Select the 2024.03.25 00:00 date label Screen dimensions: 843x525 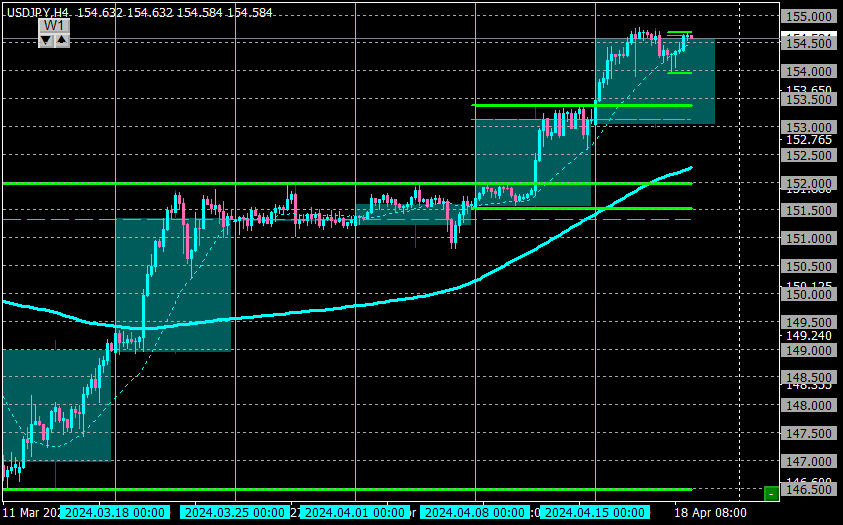235,513
